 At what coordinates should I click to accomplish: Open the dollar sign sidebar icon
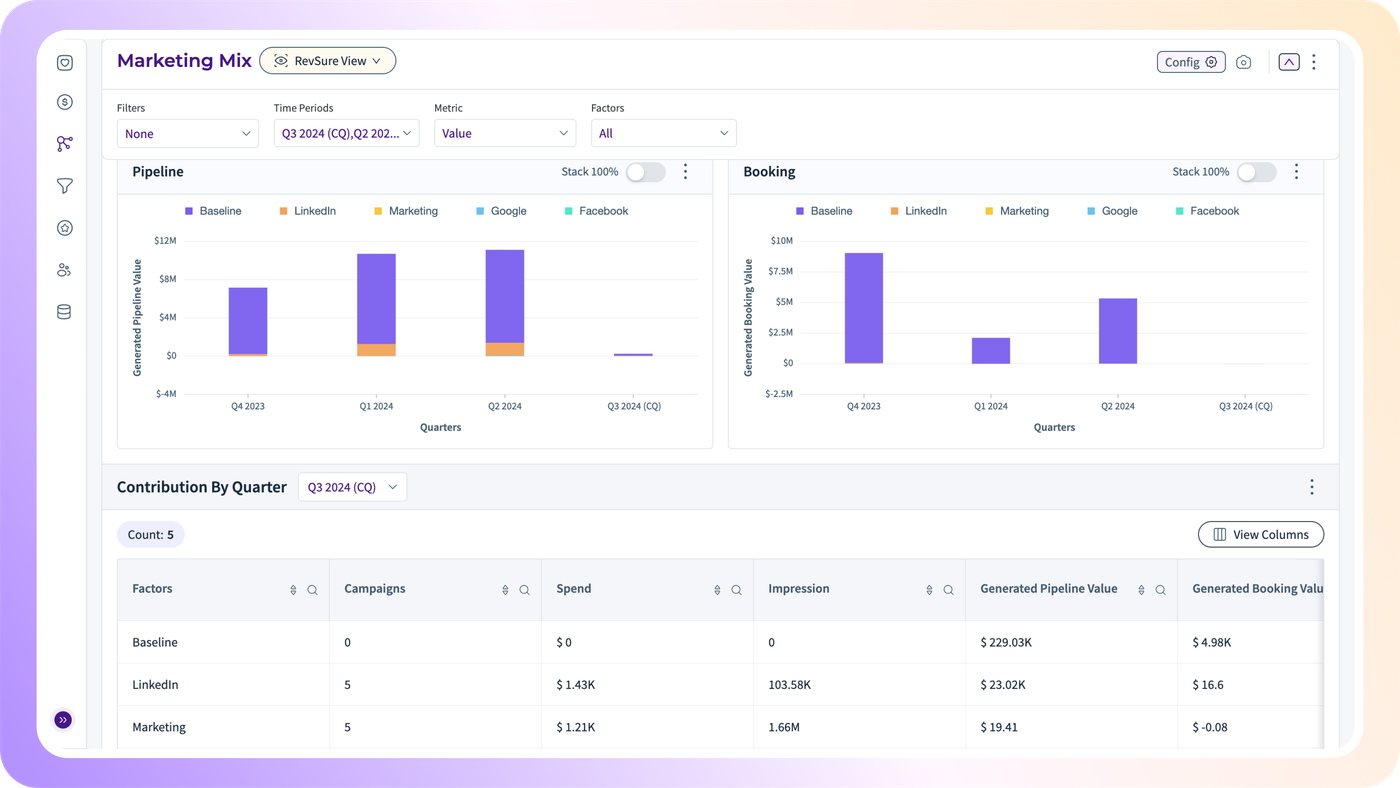[65, 102]
